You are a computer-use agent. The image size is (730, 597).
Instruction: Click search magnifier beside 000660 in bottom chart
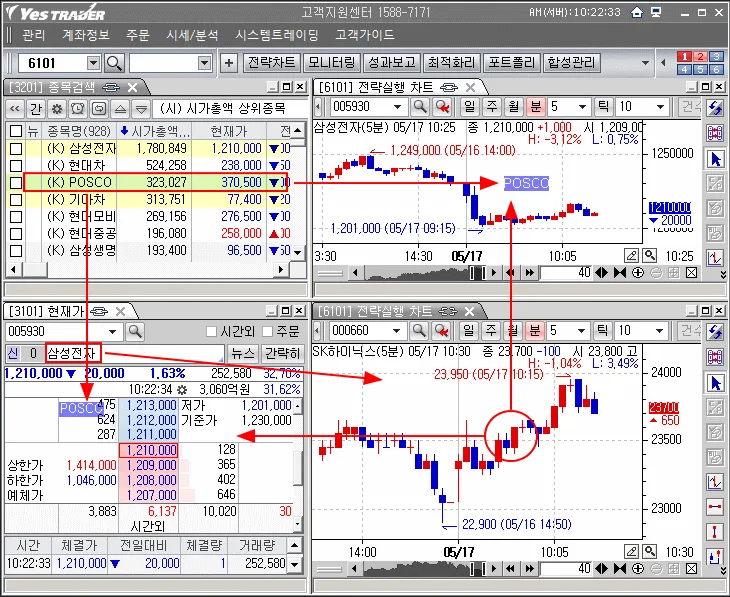(419, 331)
